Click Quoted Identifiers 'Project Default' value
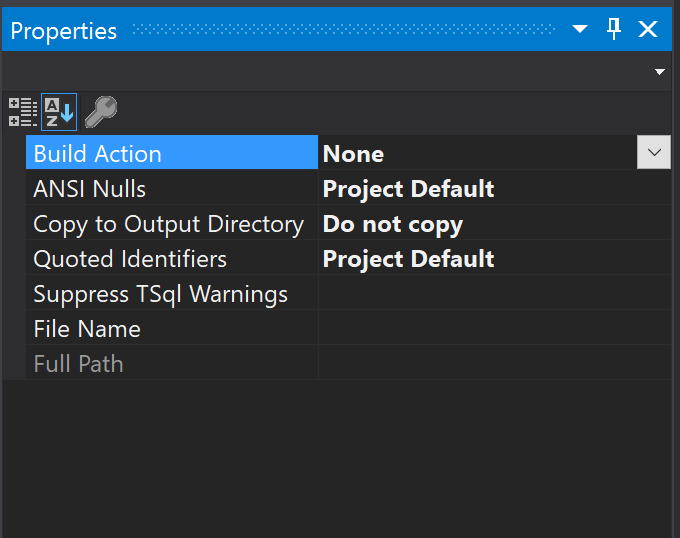The height and width of the screenshot is (538, 680). click(408, 259)
